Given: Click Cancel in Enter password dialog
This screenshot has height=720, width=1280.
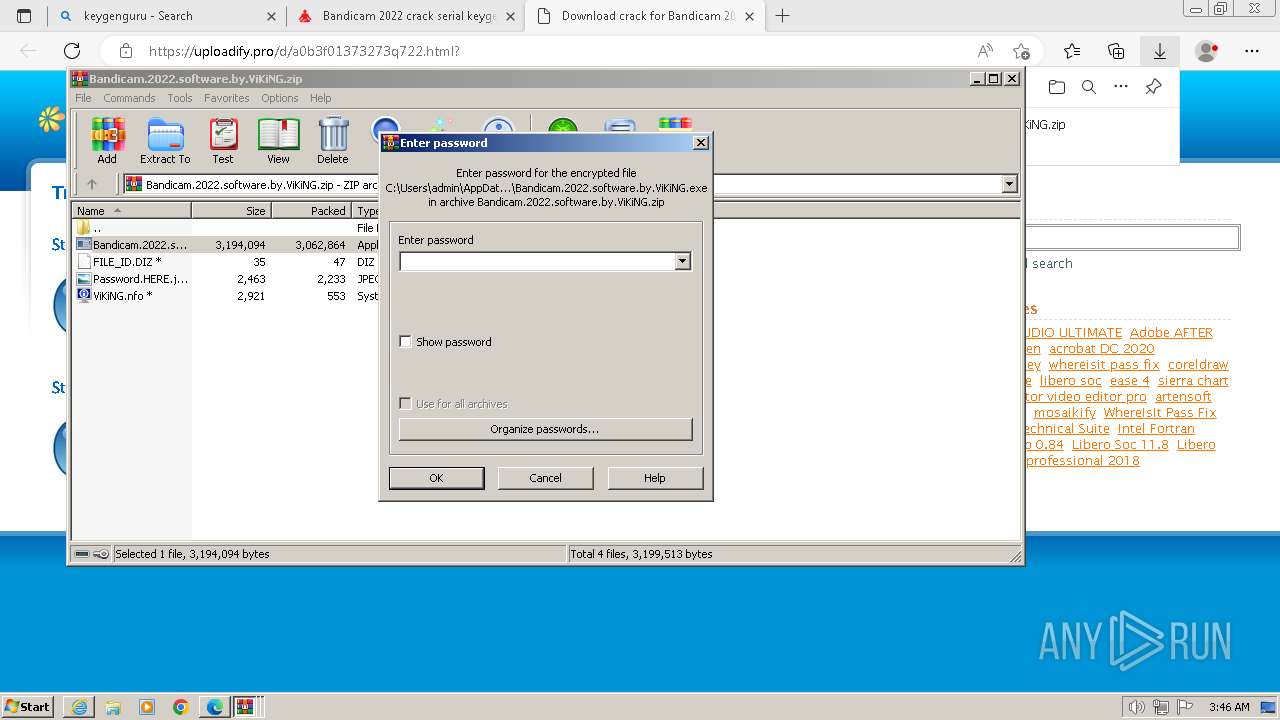Looking at the screenshot, I should point(545,478).
